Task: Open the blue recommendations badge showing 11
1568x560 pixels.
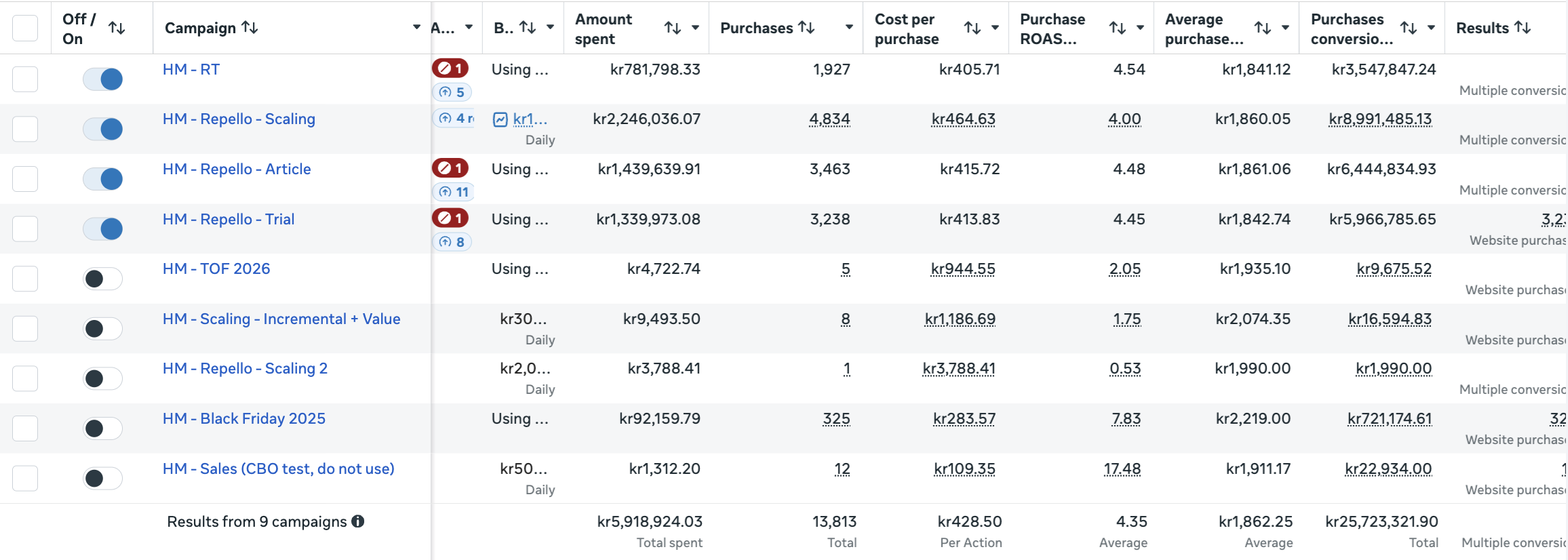Action: [x=453, y=192]
